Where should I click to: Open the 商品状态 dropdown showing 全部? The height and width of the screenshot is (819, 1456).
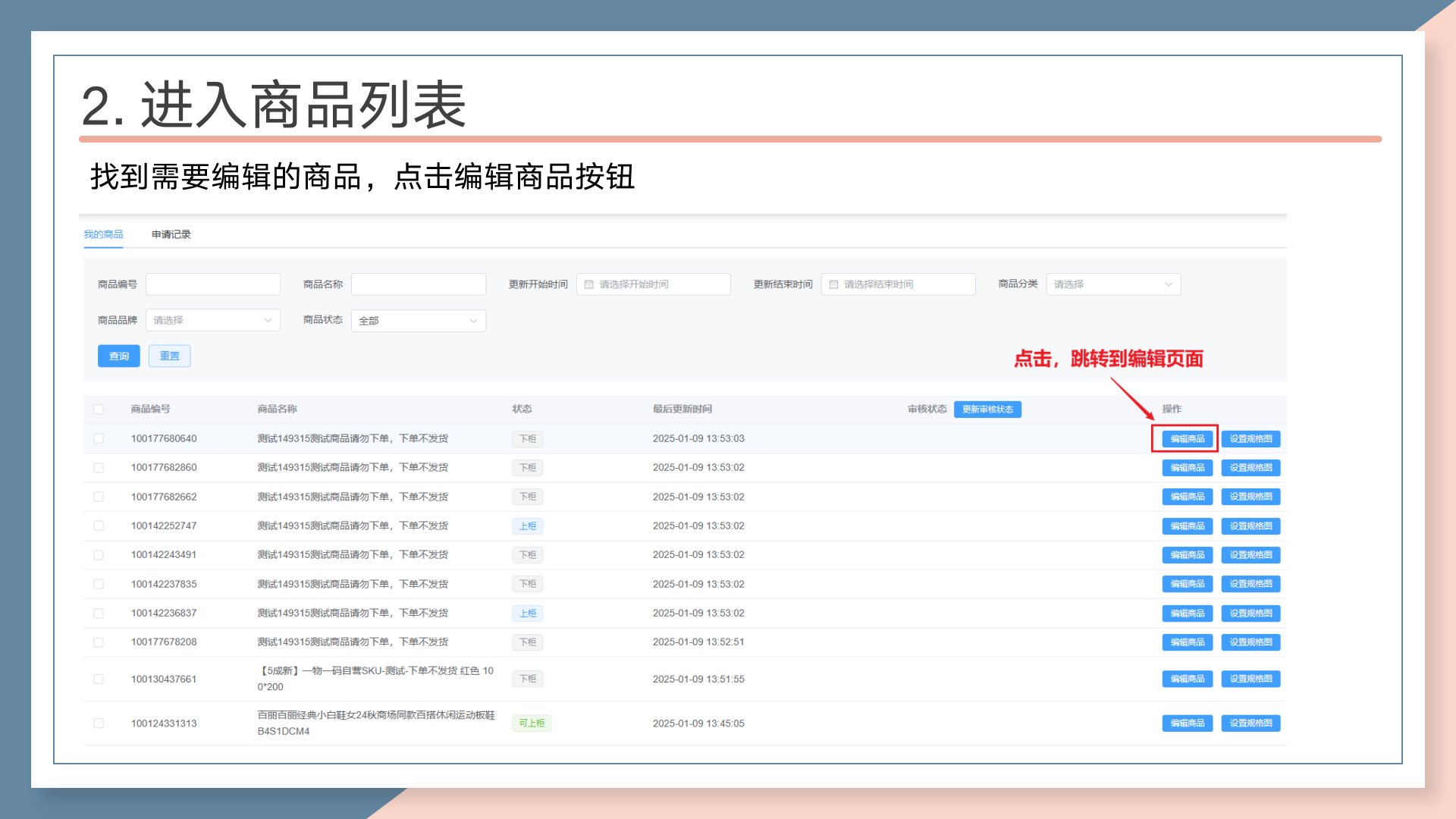tap(418, 321)
